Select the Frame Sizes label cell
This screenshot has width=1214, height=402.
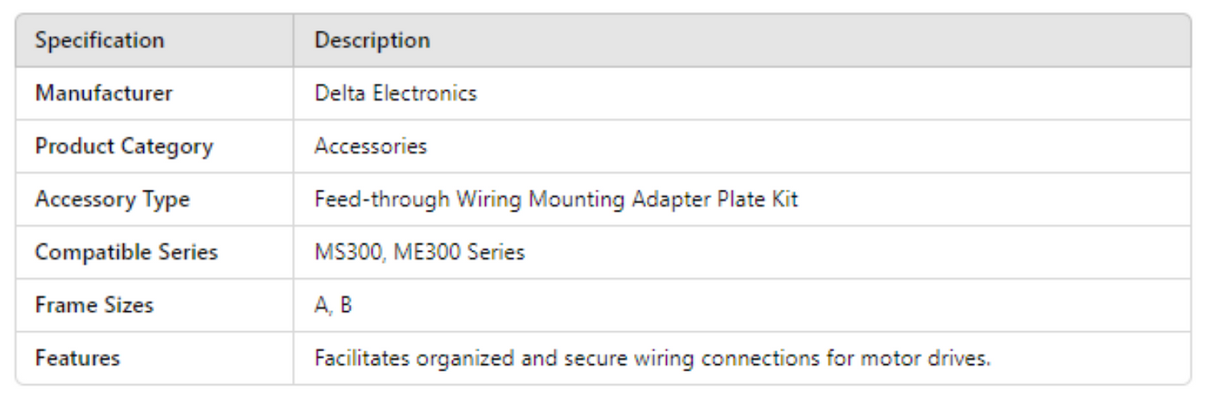[x=95, y=306]
